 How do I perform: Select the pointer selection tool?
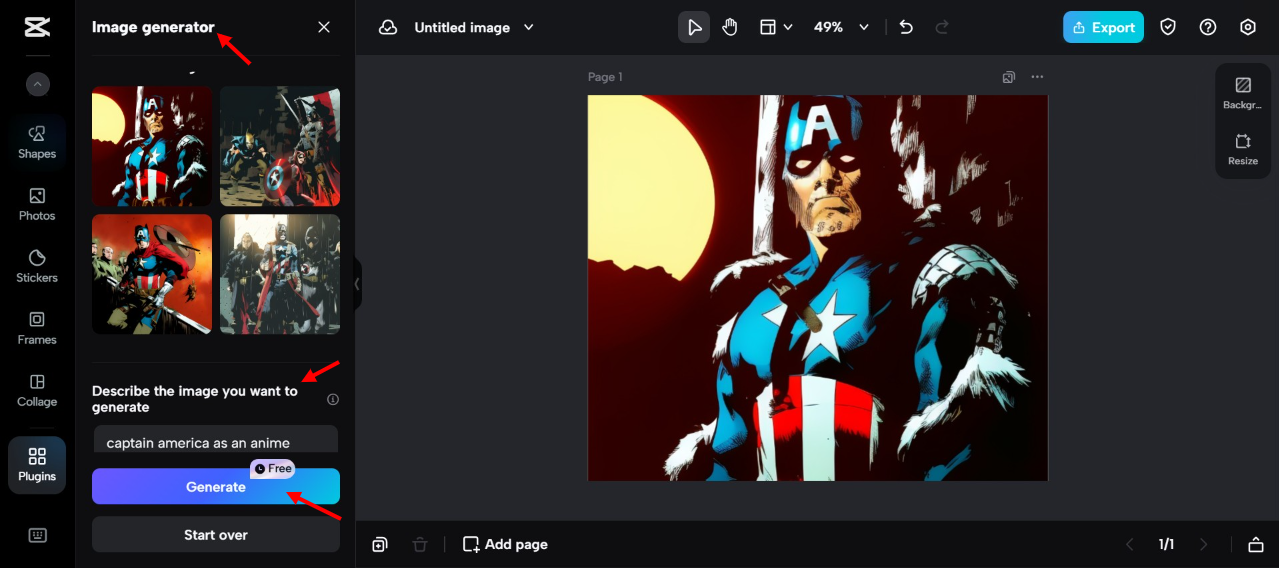pos(694,27)
